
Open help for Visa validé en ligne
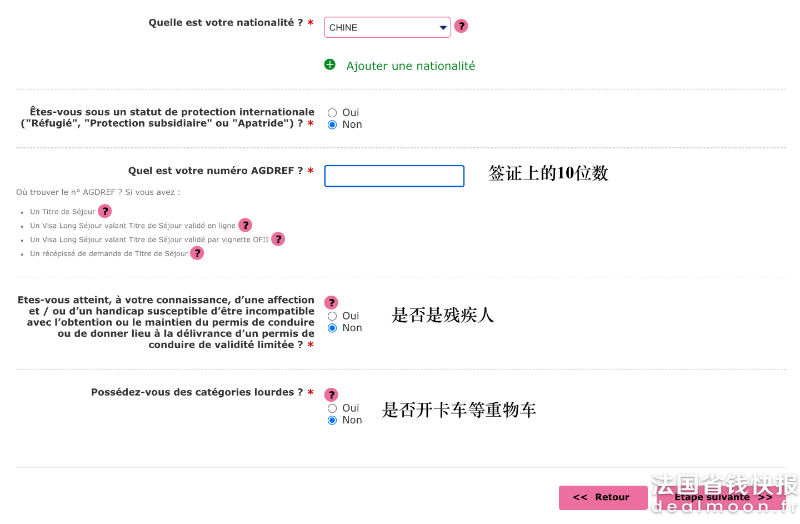tap(245, 225)
